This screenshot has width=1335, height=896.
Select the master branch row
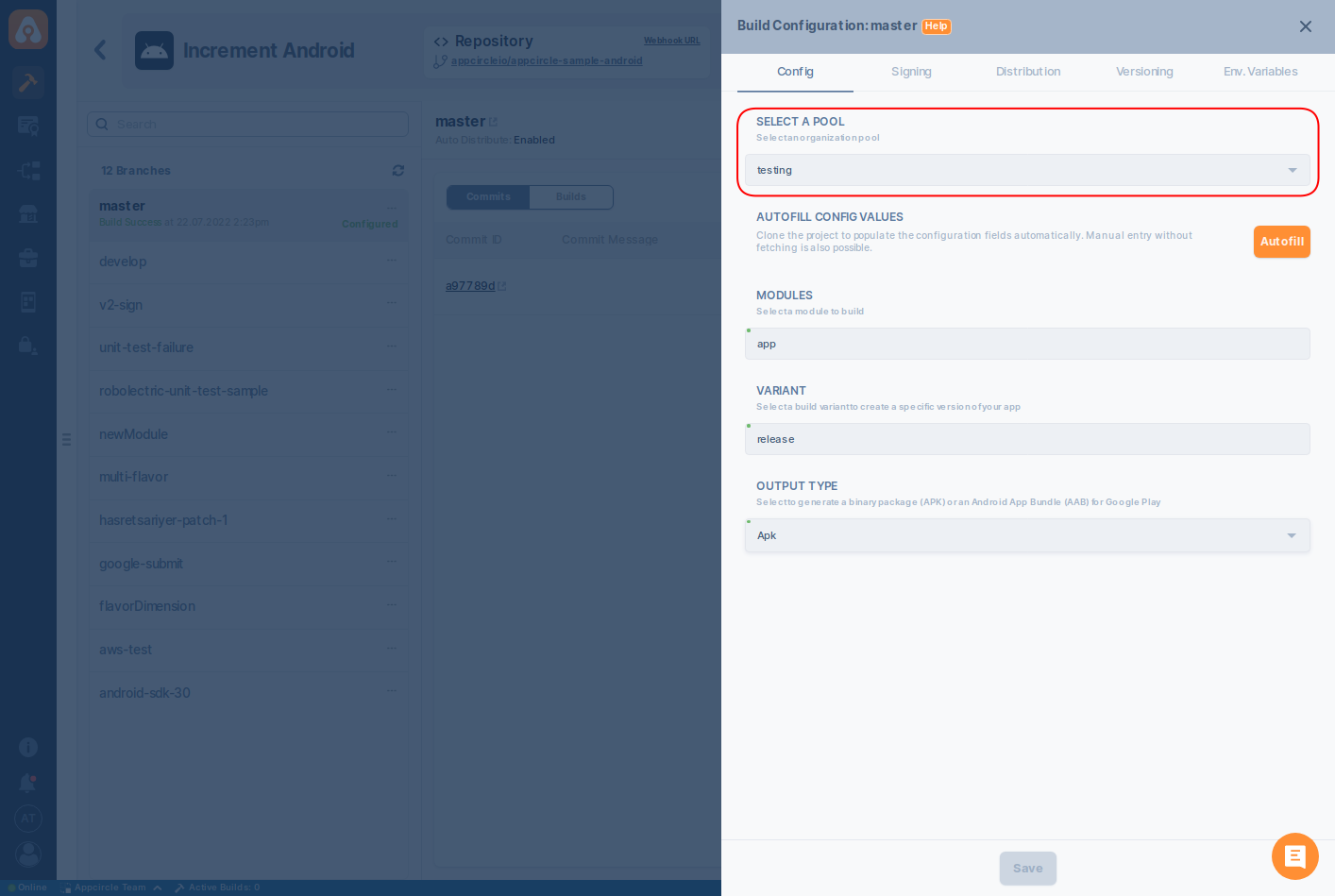(248, 213)
